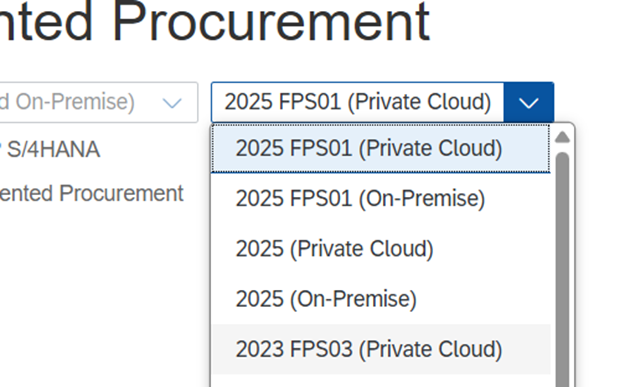The height and width of the screenshot is (387, 630).
Task: Pick the 2025 (Private Cloud) version
Action: tap(380, 249)
